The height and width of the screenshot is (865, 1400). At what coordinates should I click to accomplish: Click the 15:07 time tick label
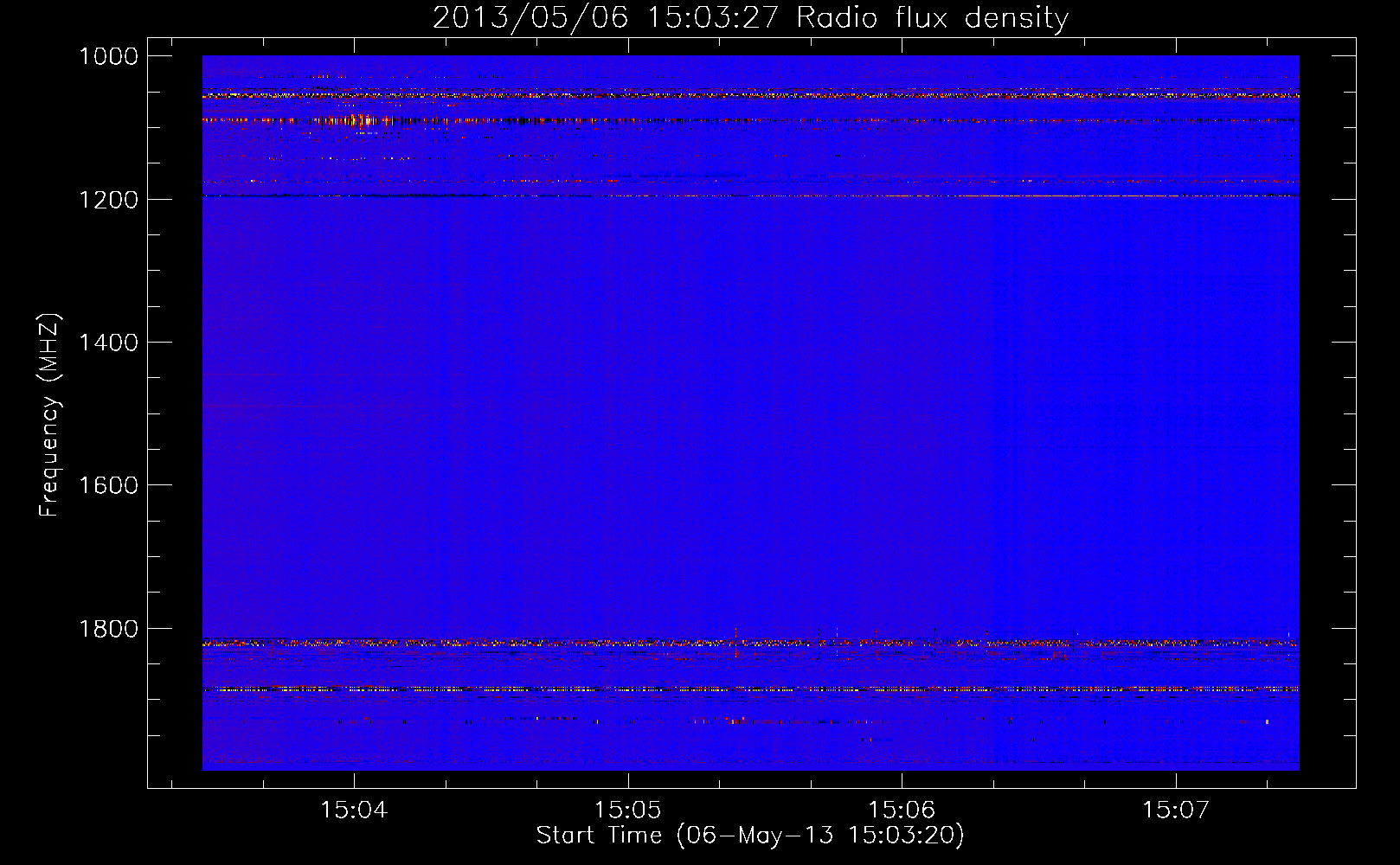coord(1176,810)
